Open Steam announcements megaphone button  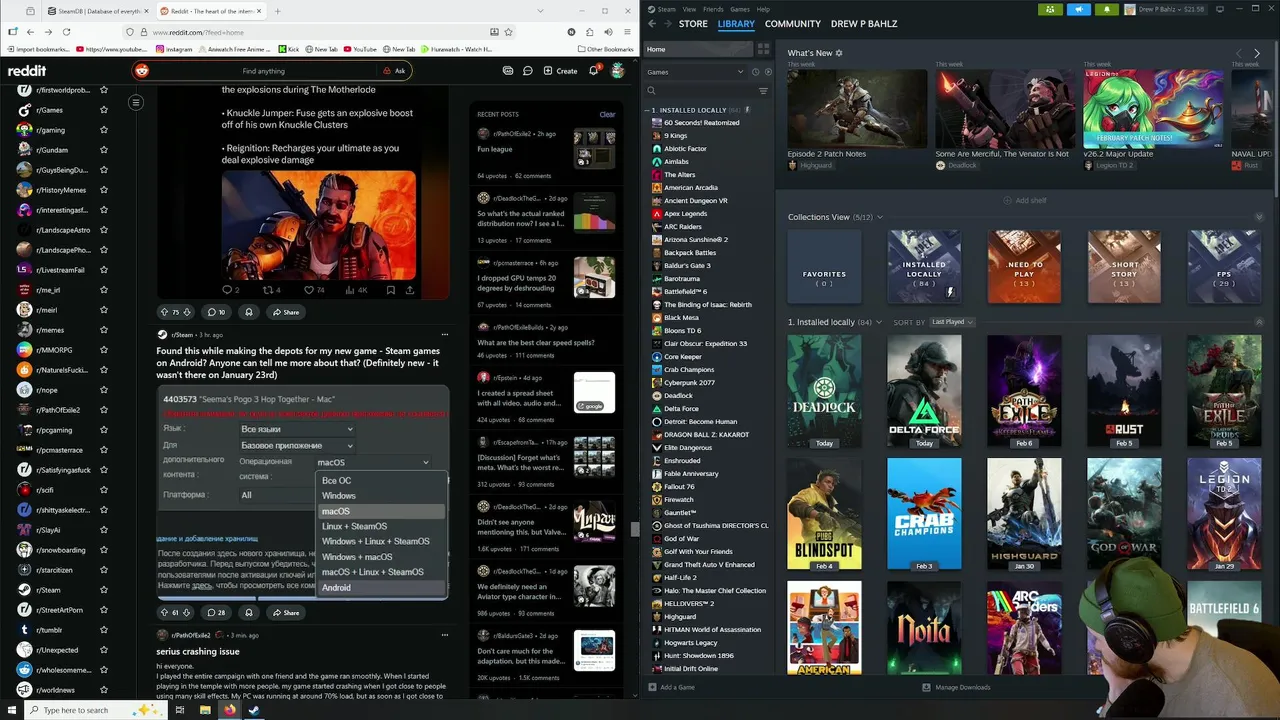[x=1079, y=9]
